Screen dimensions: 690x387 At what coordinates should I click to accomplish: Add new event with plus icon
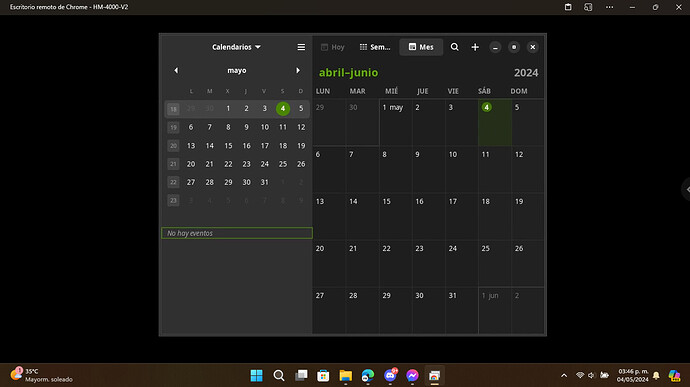click(475, 47)
